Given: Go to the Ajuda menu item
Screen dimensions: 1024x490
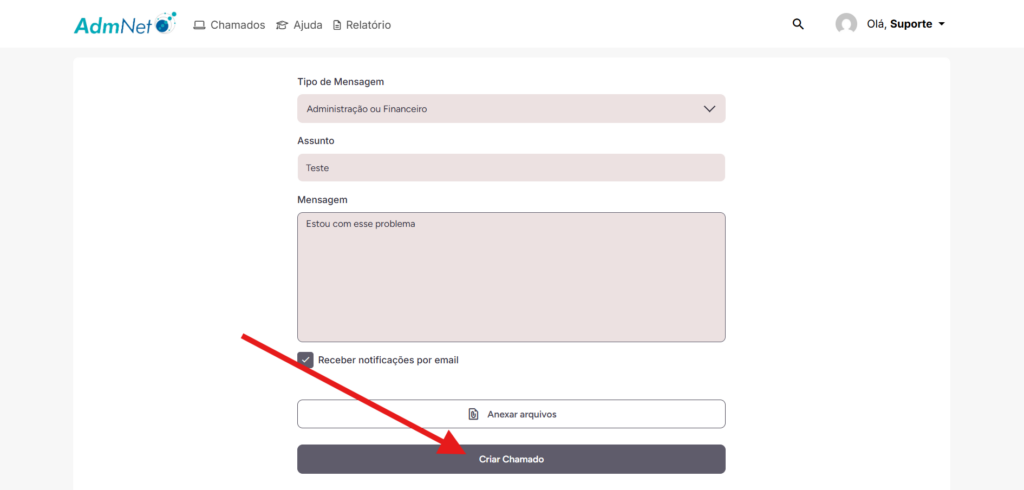Looking at the screenshot, I should point(307,25).
